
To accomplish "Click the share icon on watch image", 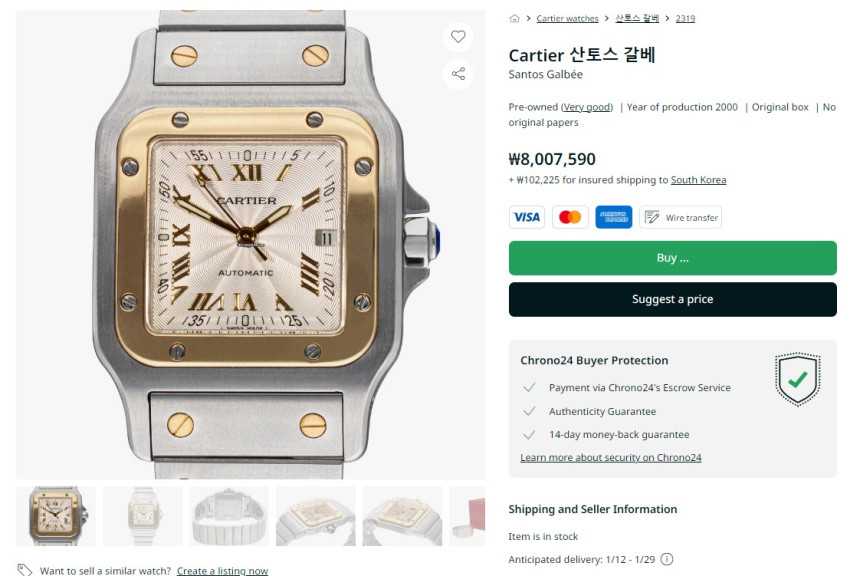I will pos(458,74).
